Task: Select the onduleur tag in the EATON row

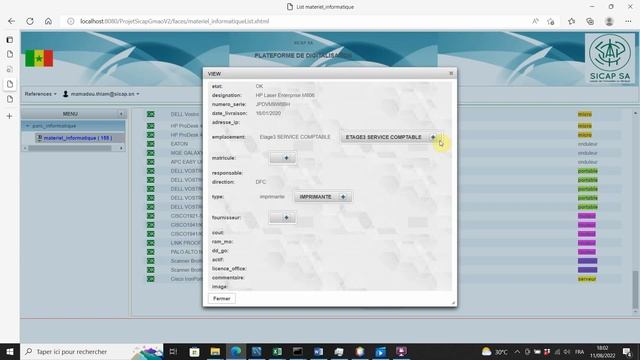Action: click(588, 144)
